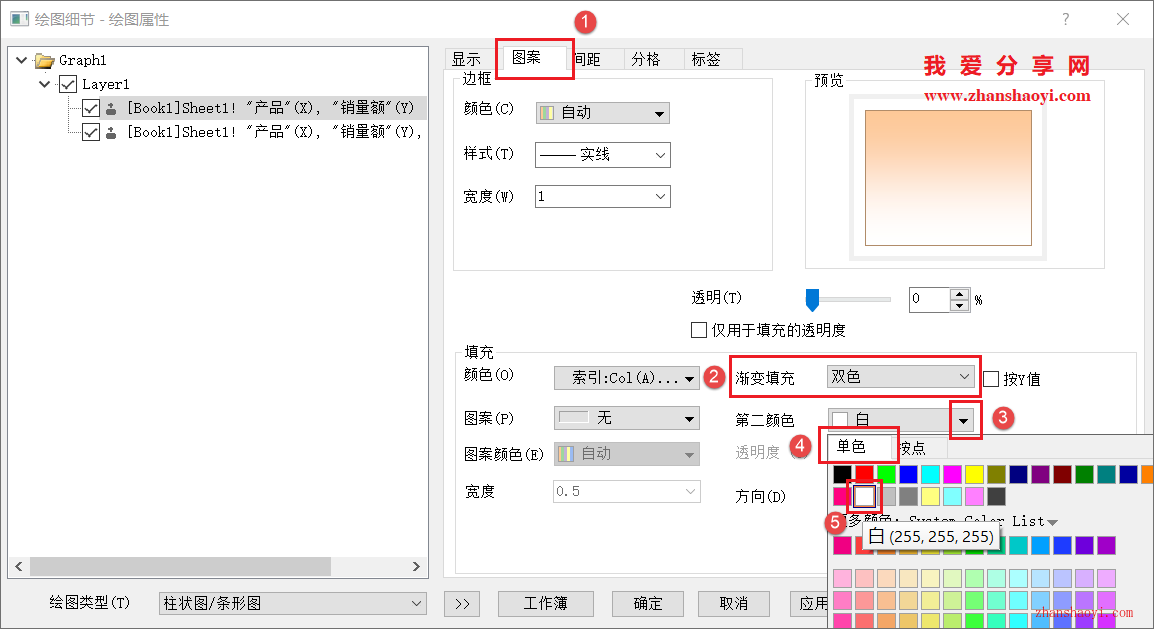Open the 第二颜色 dropdown arrow

click(963, 421)
